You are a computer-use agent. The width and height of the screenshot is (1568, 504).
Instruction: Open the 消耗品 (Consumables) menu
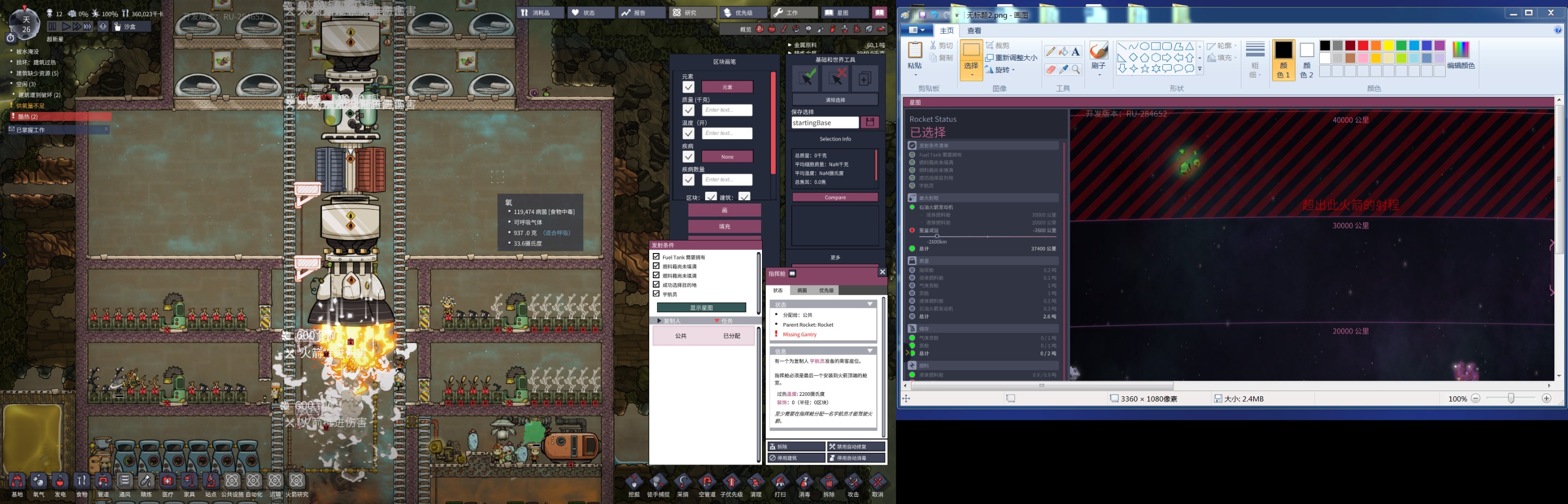pos(540,12)
